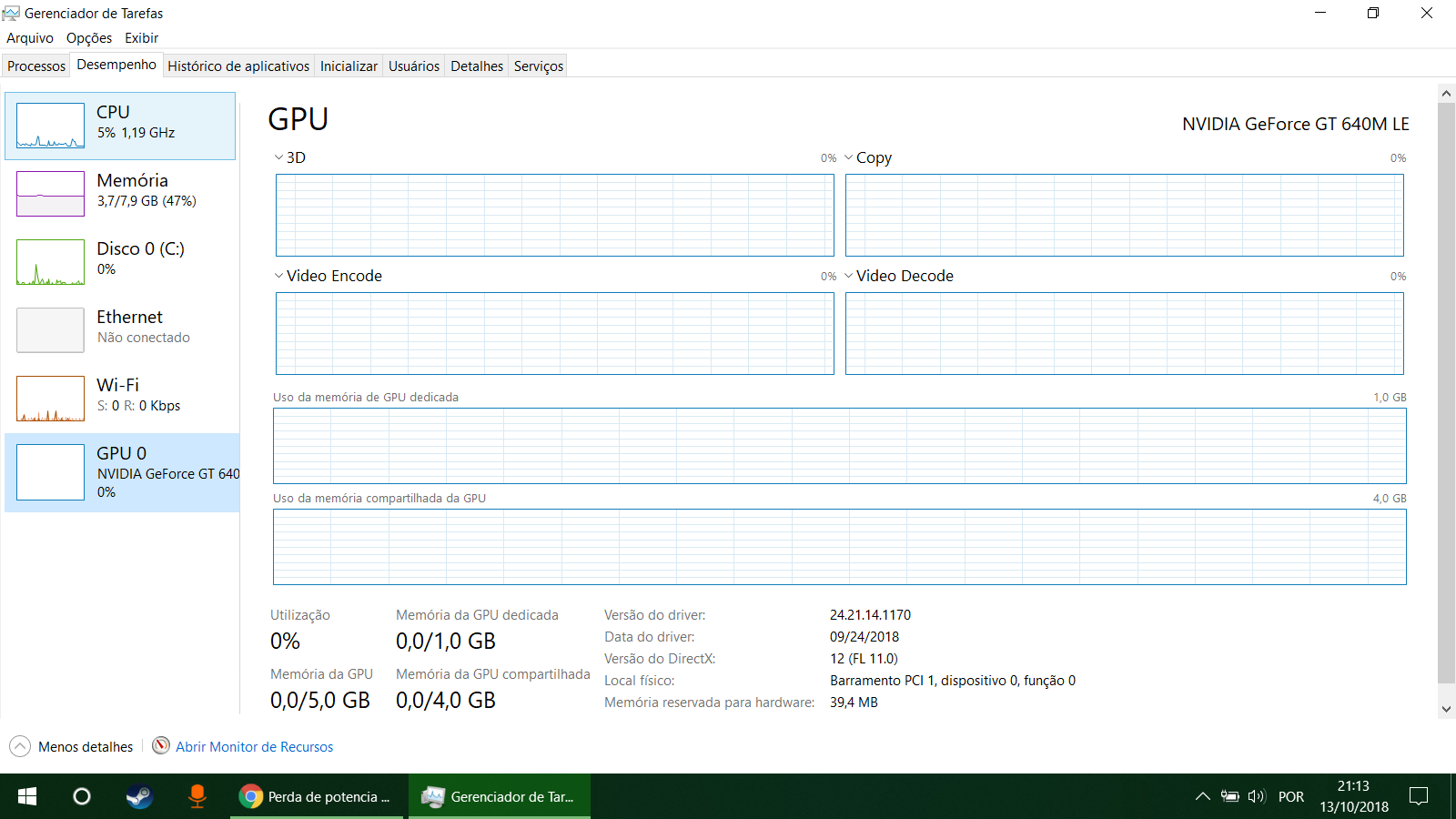Switch to the Processos tab
1456x819 pixels.
[36, 66]
